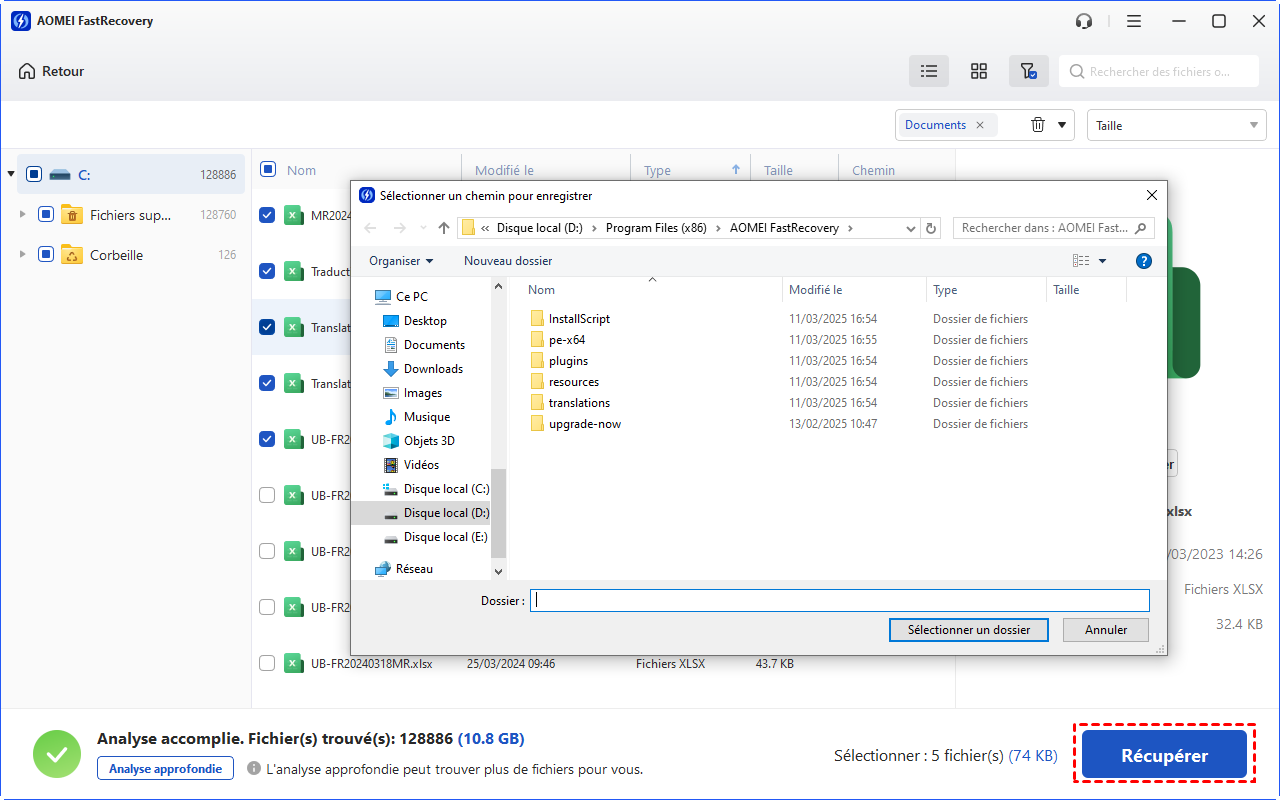The width and height of the screenshot is (1280, 800).
Task: Check the UB-FR20240318MR.xlsx checkbox
Action: click(x=267, y=663)
